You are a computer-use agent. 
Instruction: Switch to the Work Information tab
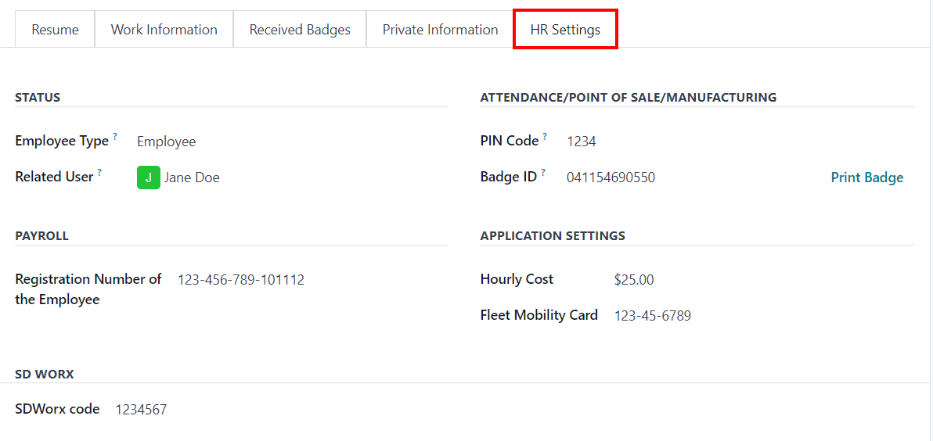click(164, 30)
